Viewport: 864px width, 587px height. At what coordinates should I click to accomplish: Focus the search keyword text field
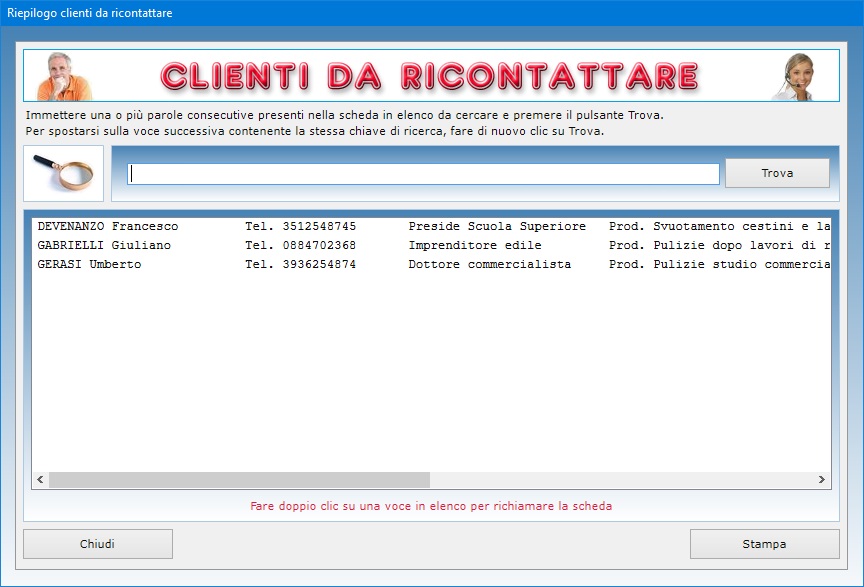coord(423,174)
